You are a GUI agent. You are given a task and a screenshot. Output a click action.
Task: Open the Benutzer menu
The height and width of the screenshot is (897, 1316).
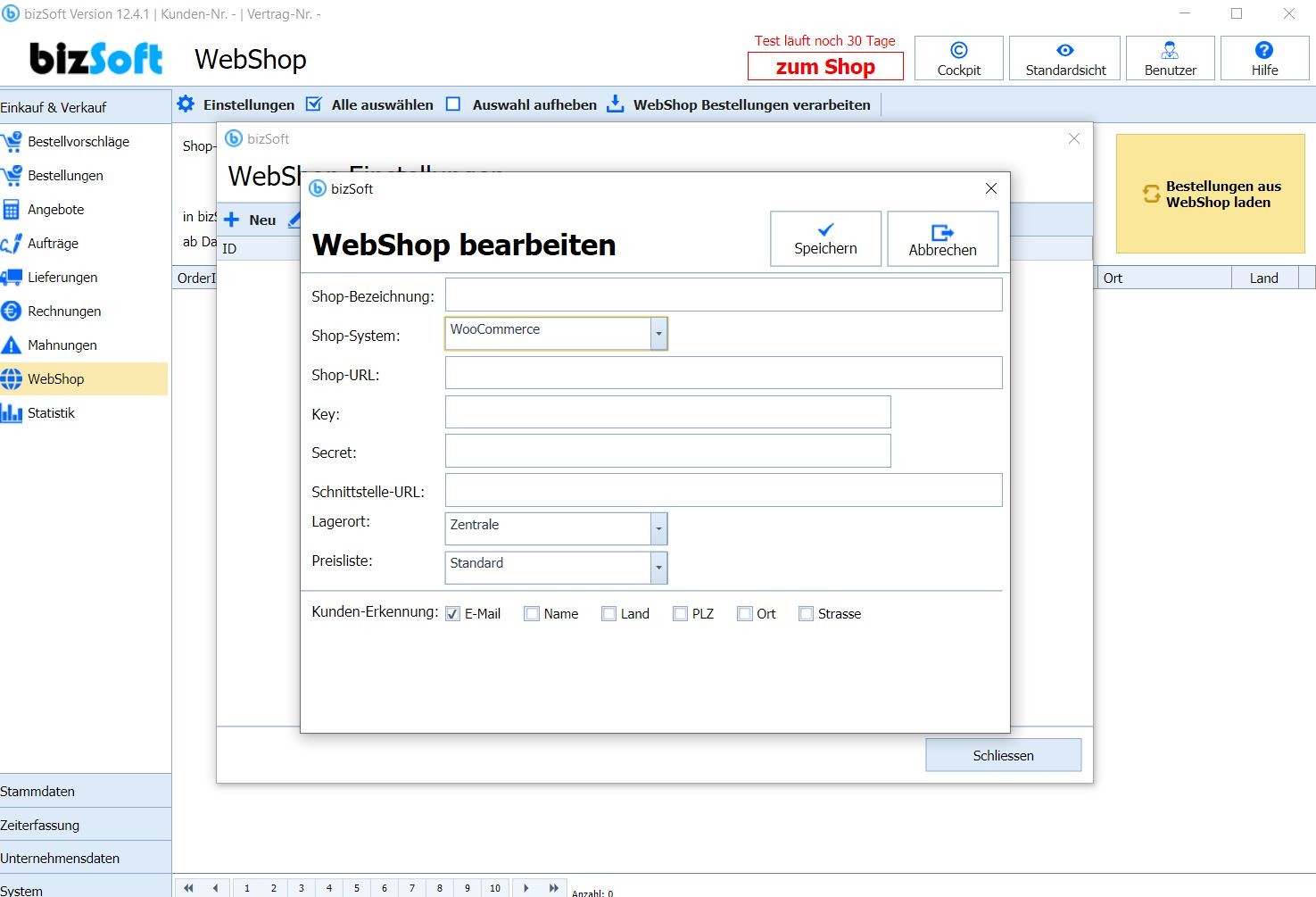coord(1171,59)
